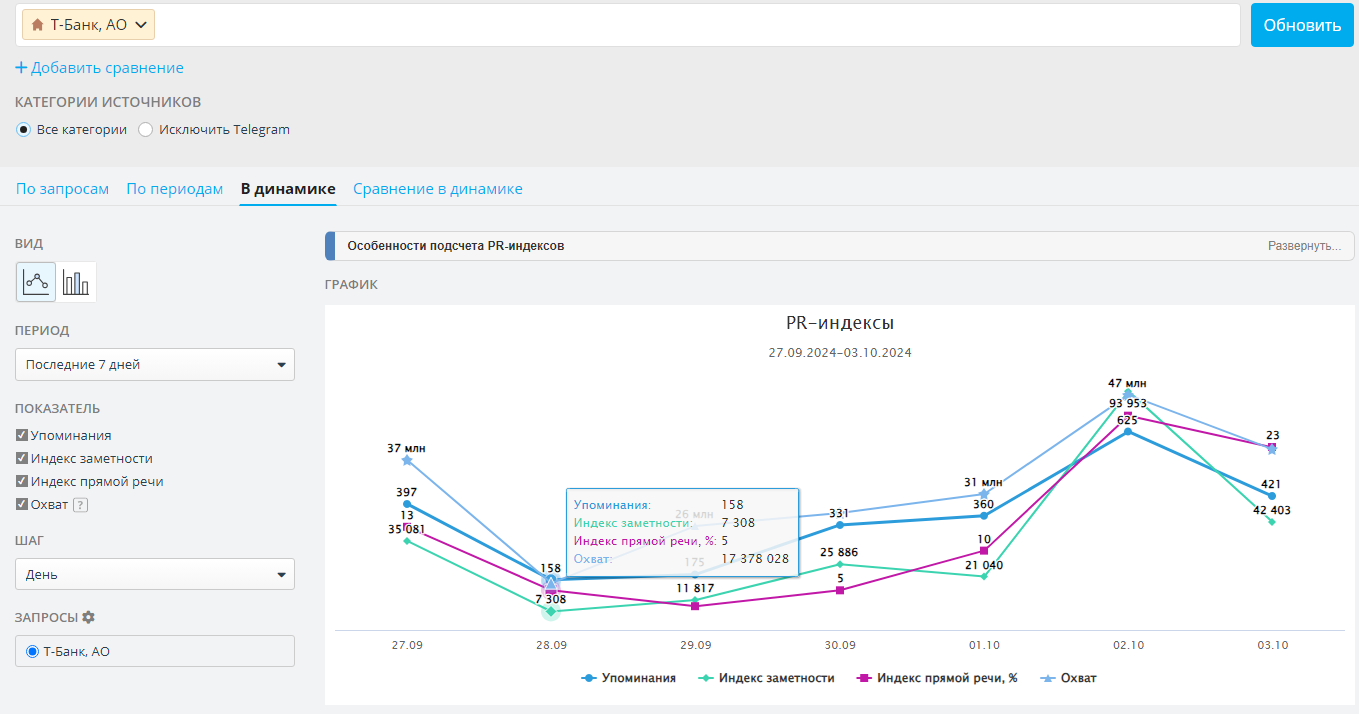
Task: Click Индекс заметности point 42 403
Action: tap(1272, 522)
